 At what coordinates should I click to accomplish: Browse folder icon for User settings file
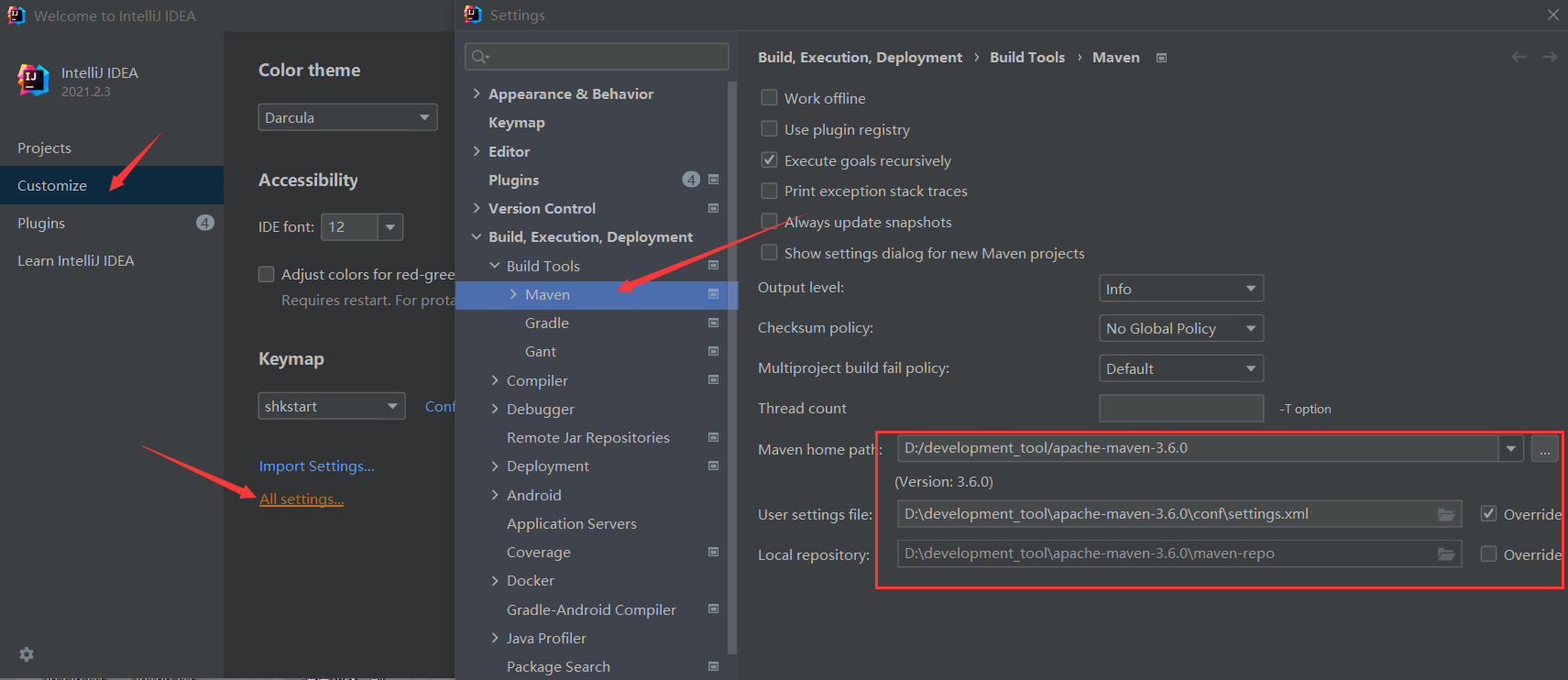click(1446, 514)
